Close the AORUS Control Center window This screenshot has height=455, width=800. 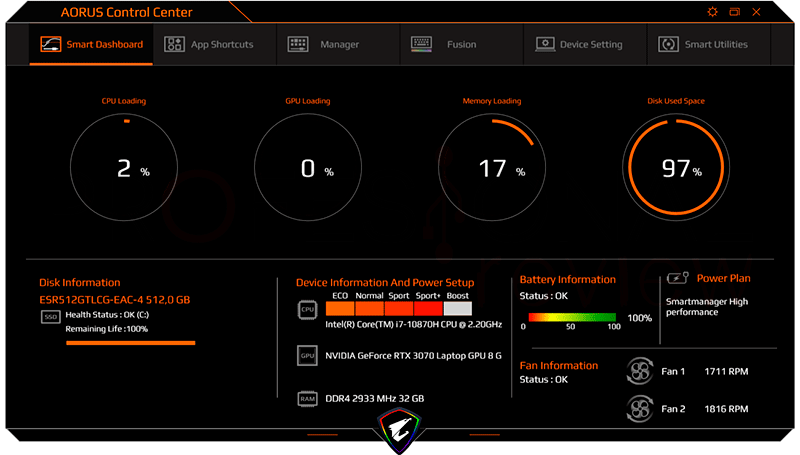[x=756, y=12]
